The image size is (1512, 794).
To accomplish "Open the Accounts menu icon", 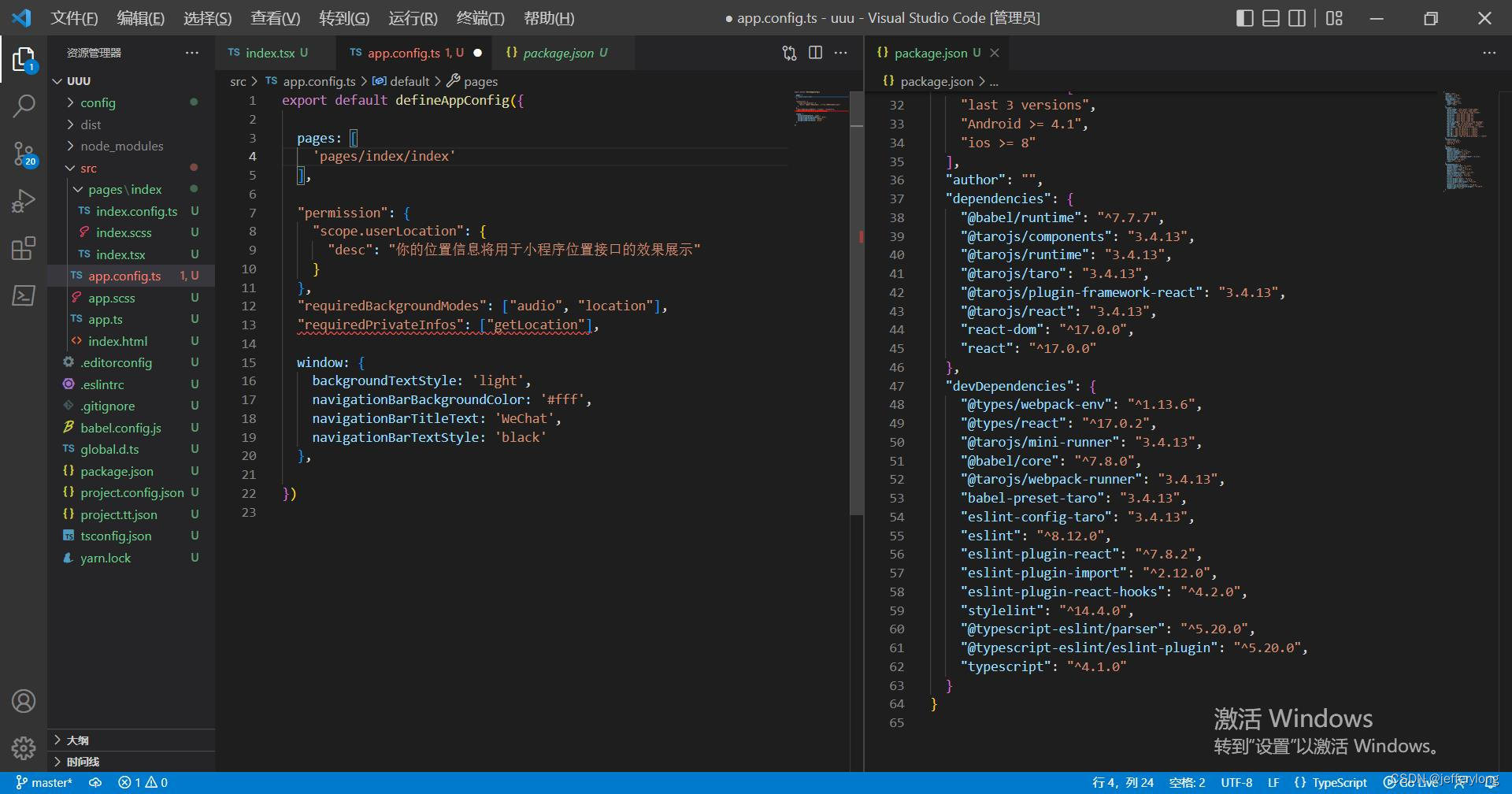I will (x=24, y=701).
